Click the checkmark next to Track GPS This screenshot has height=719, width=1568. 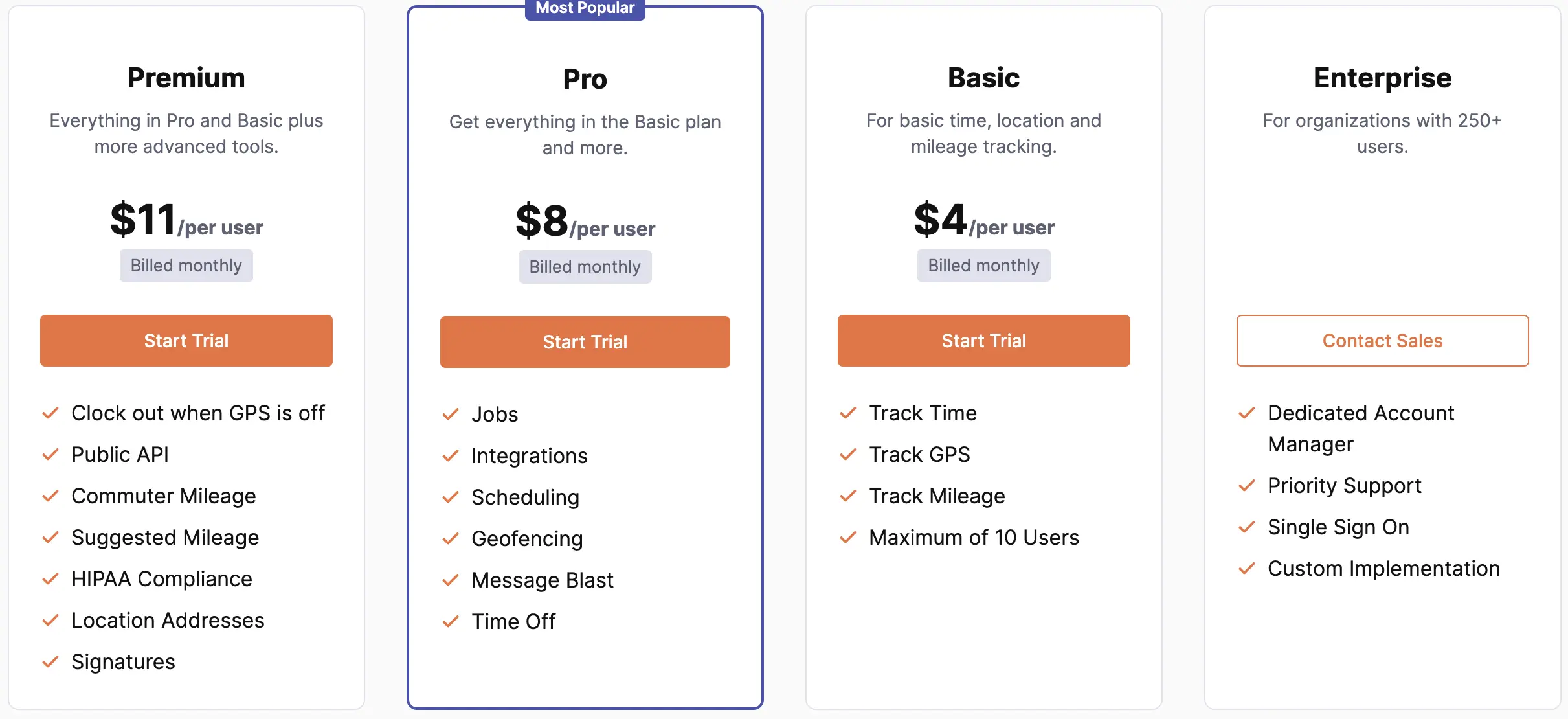(x=847, y=454)
